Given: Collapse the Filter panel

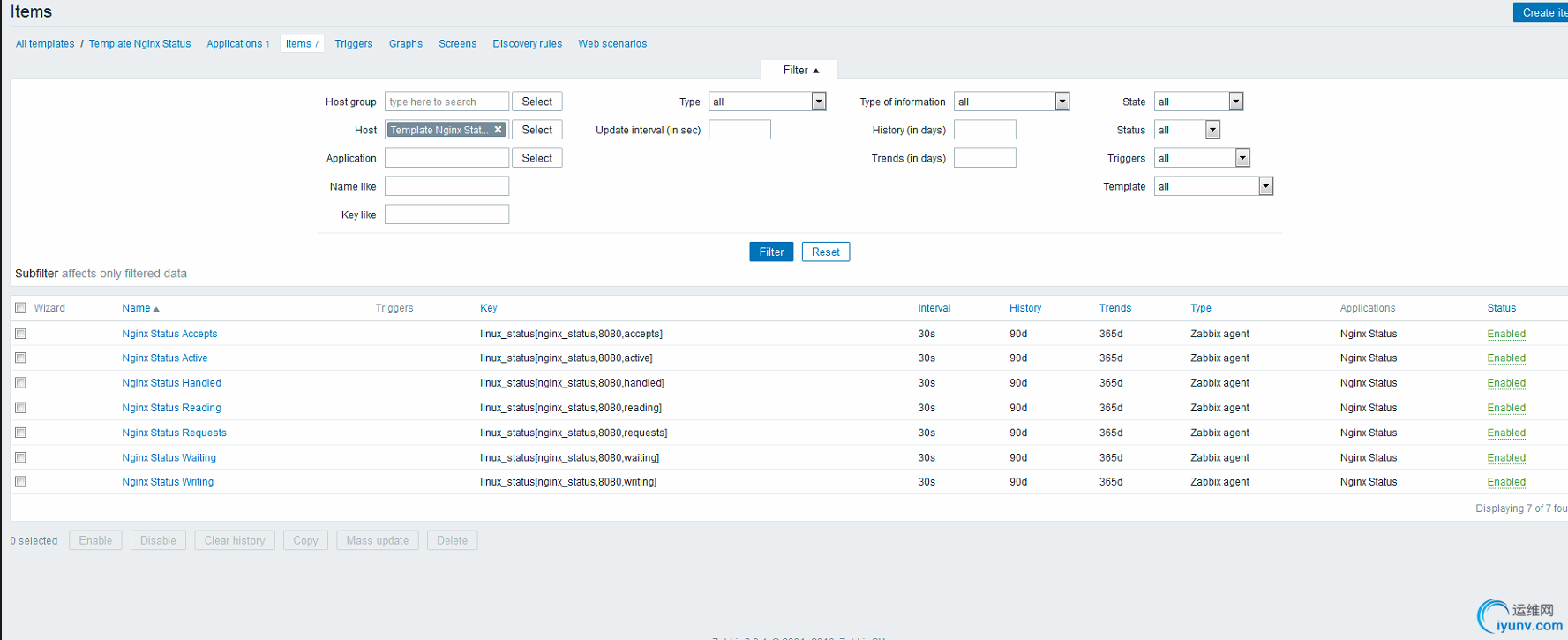Looking at the screenshot, I should (x=799, y=70).
